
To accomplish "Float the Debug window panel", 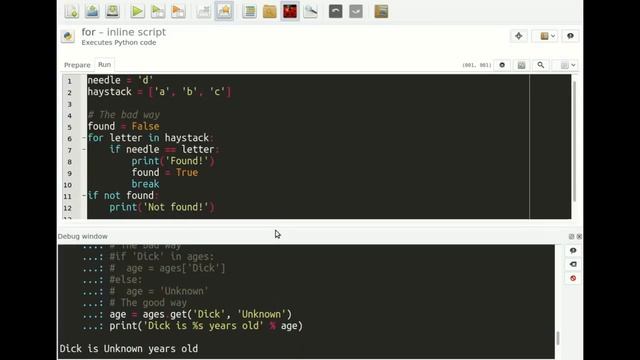I will [x=571, y=236].
